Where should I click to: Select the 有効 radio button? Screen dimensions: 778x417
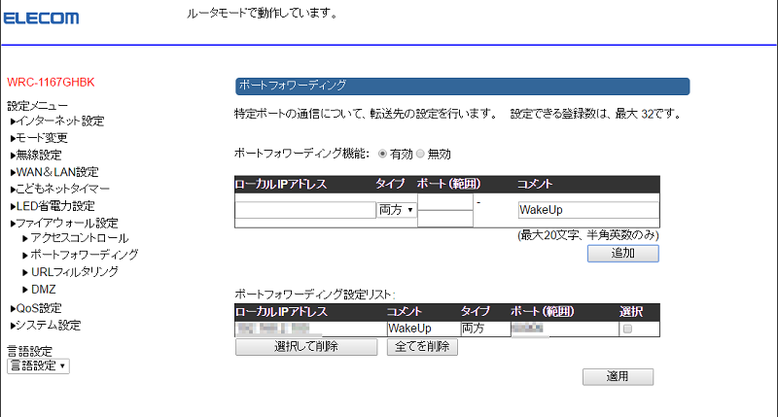pos(382,154)
